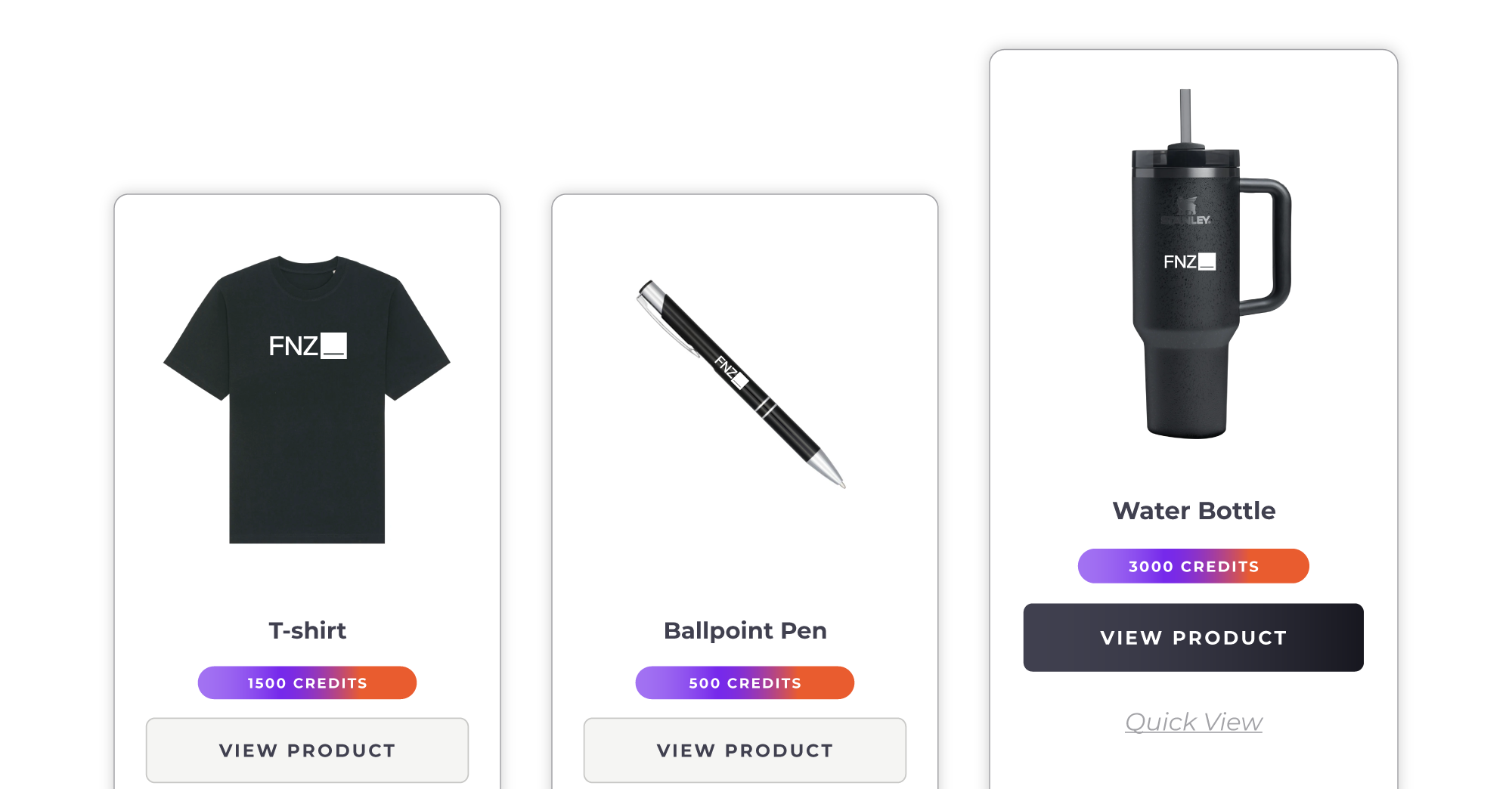
Task: Click the Ballpoint Pen product title
Action: click(x=745, y=630)
